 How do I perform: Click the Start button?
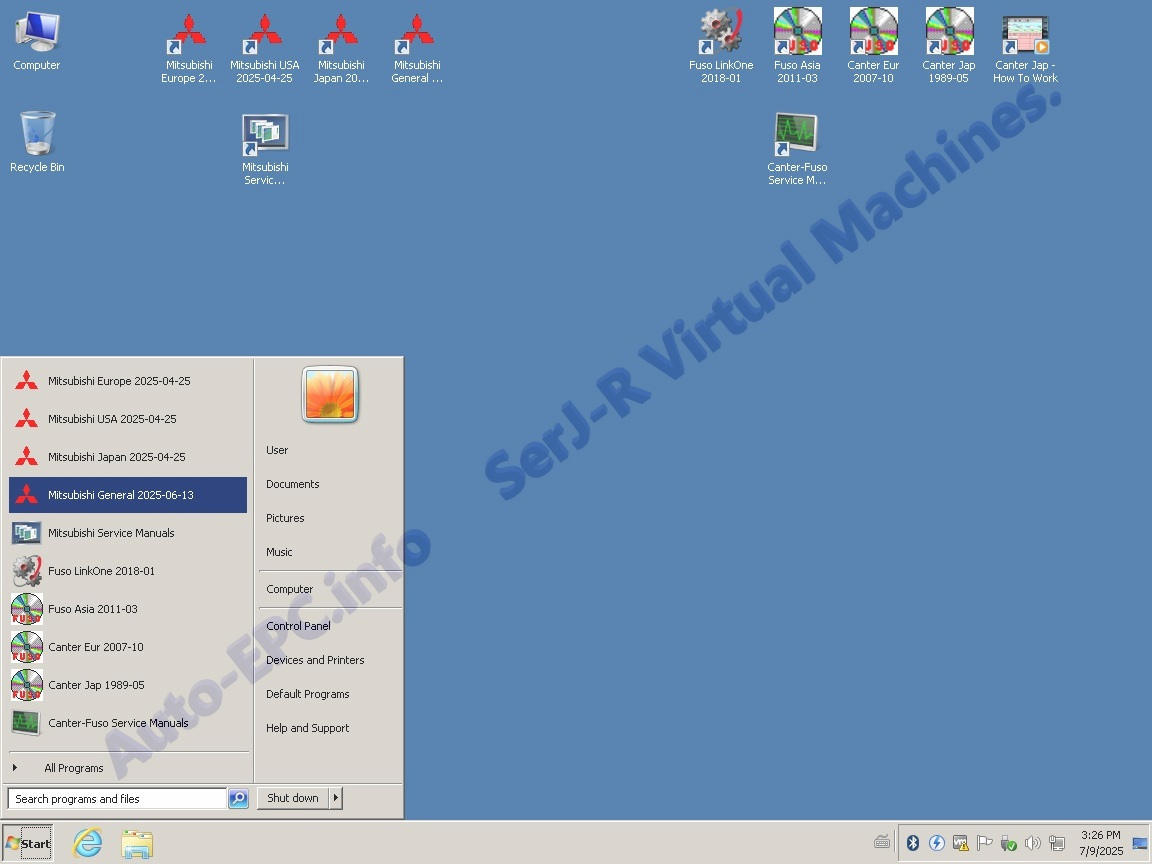coord(28,843)
